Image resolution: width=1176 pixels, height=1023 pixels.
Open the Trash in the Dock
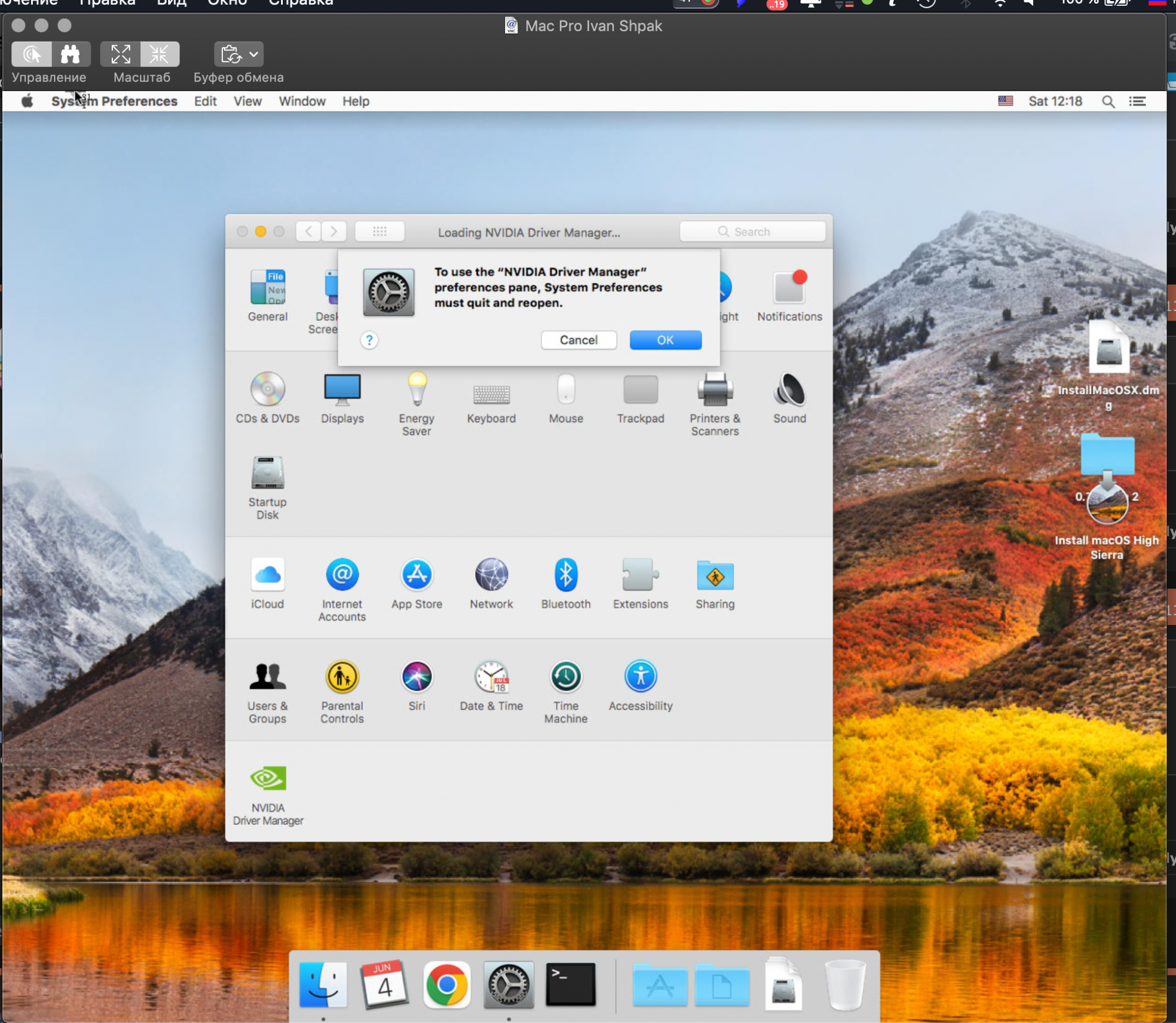845,985
